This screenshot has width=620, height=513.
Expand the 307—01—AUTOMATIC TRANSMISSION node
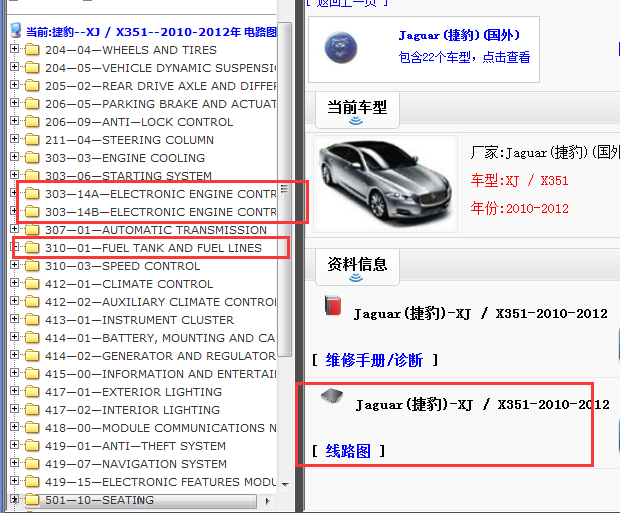[14, 229]
